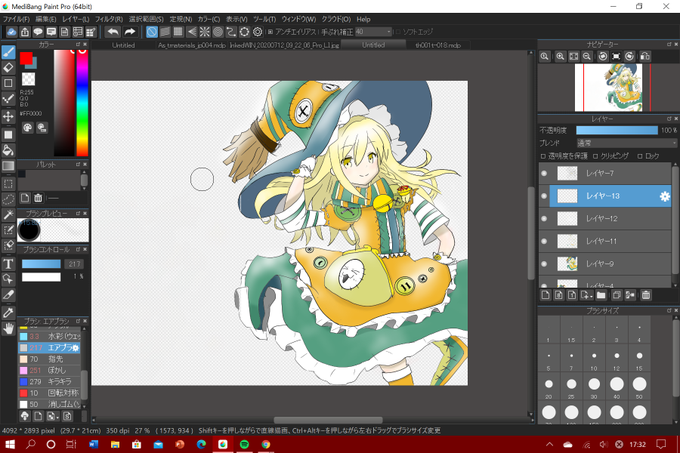
Task: Hide layer レイヤー9
Action: (544, 264)
